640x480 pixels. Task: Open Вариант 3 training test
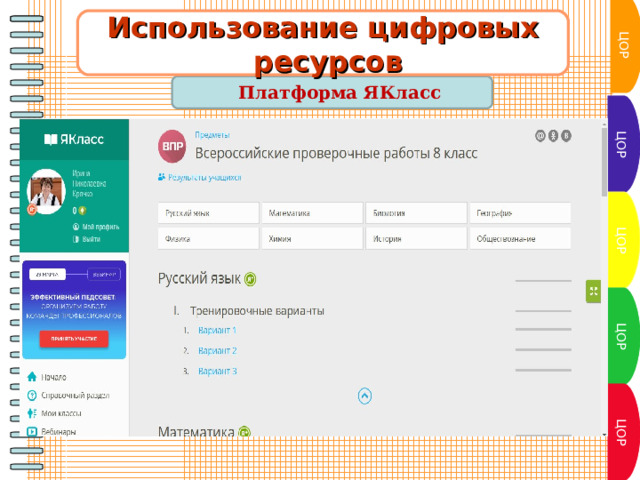[x=217, y=371]
